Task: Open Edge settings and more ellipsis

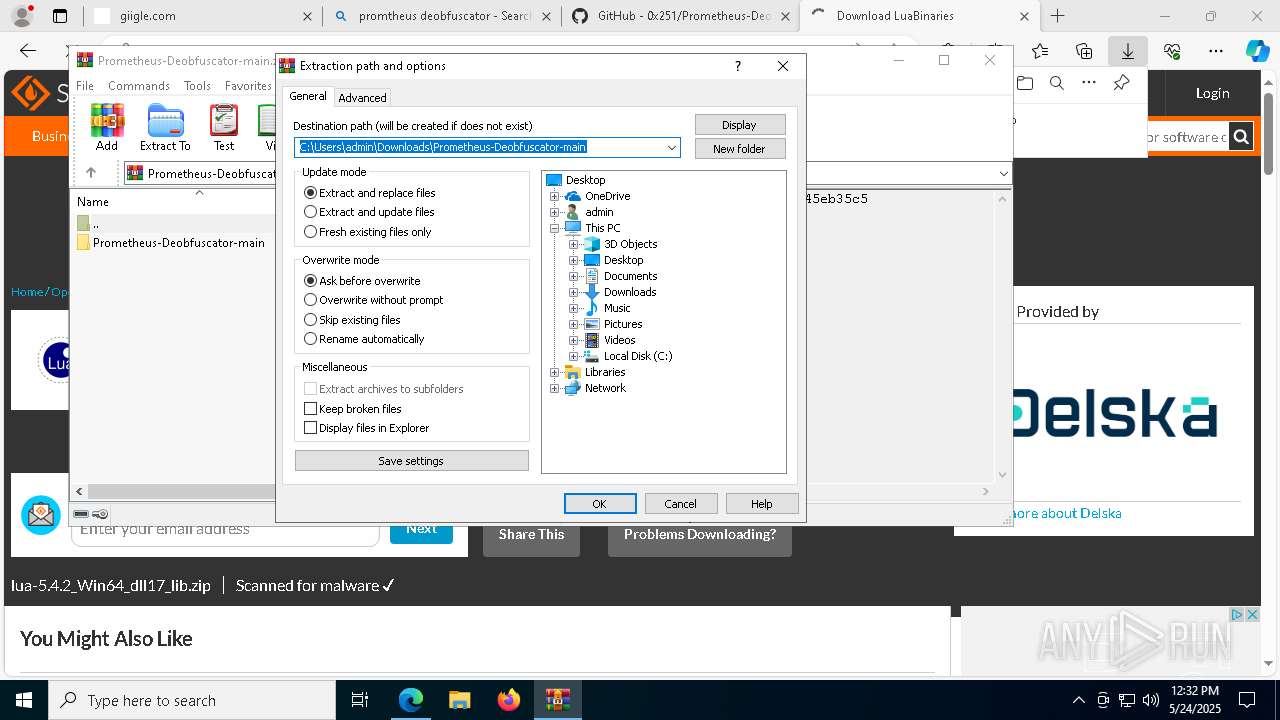Action: [x=1216, y=51]
